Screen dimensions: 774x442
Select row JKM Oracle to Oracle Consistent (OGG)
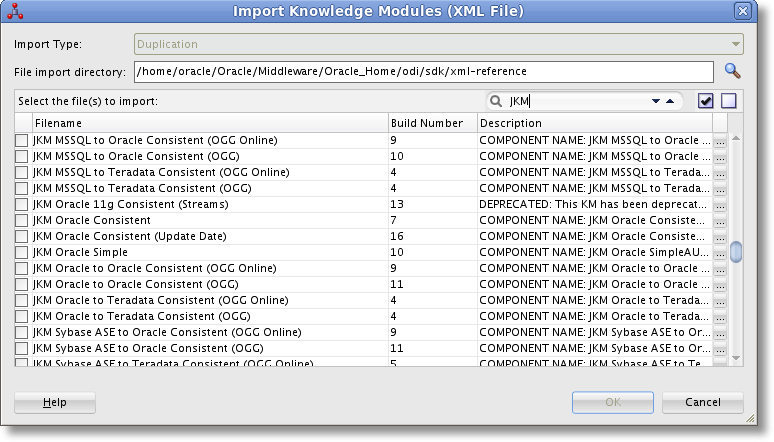point(363,284)
